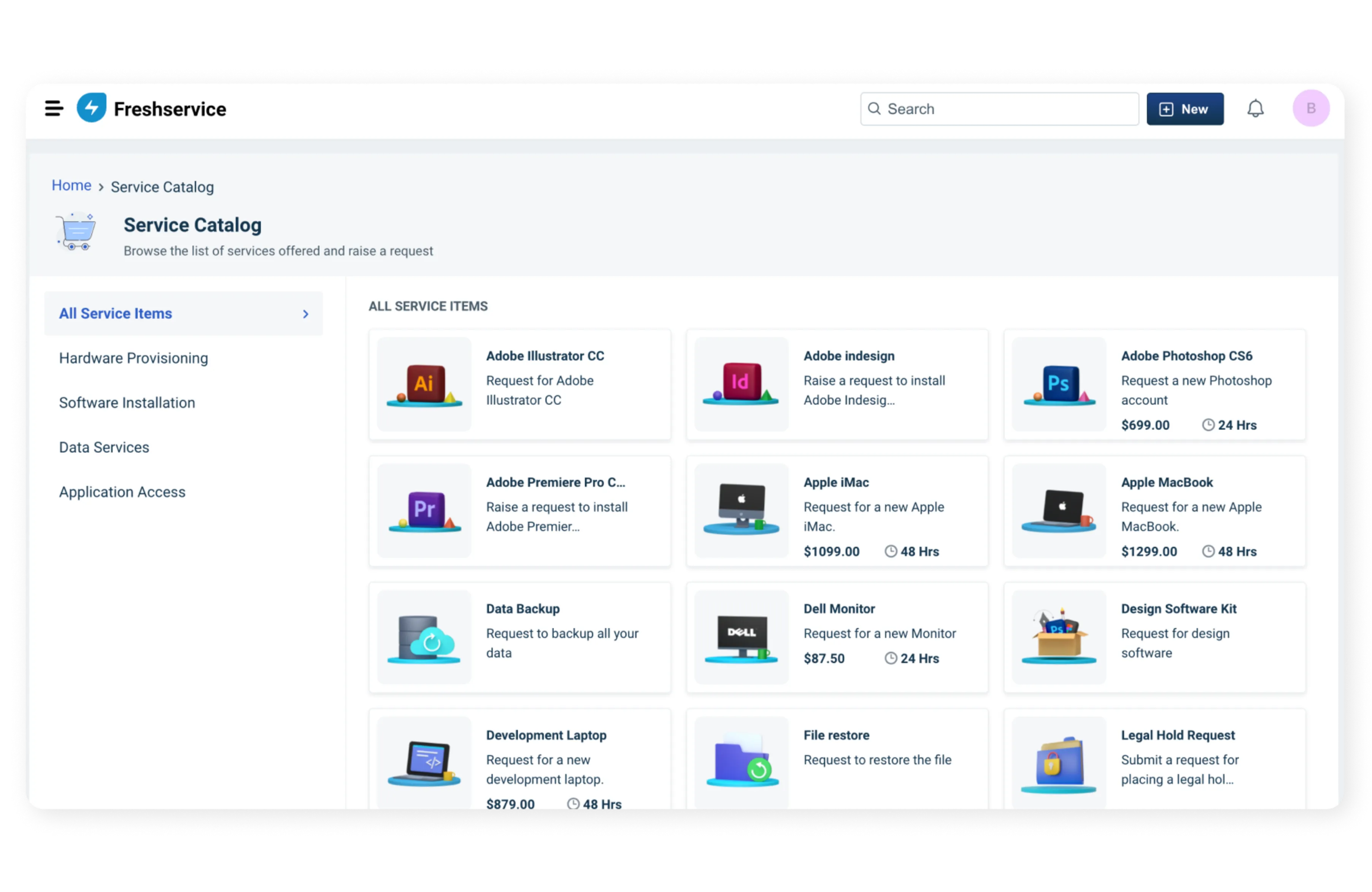Click the $699.00 price

[1145, 425]
